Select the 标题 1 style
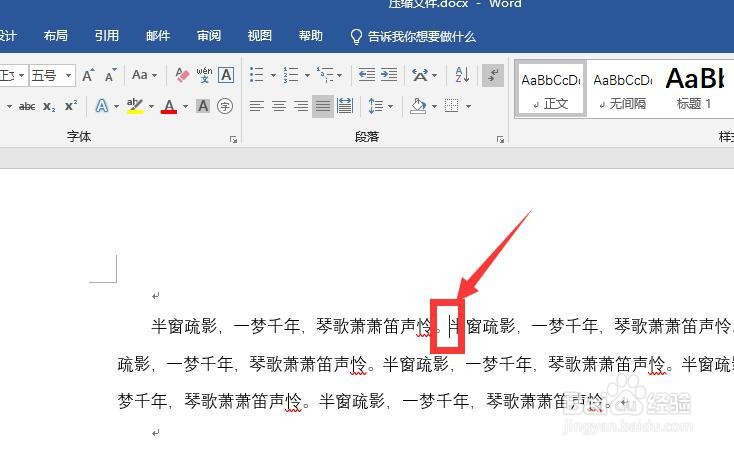Image resolution: width=734 pixels, height=452 pixels. coord(694,89)
